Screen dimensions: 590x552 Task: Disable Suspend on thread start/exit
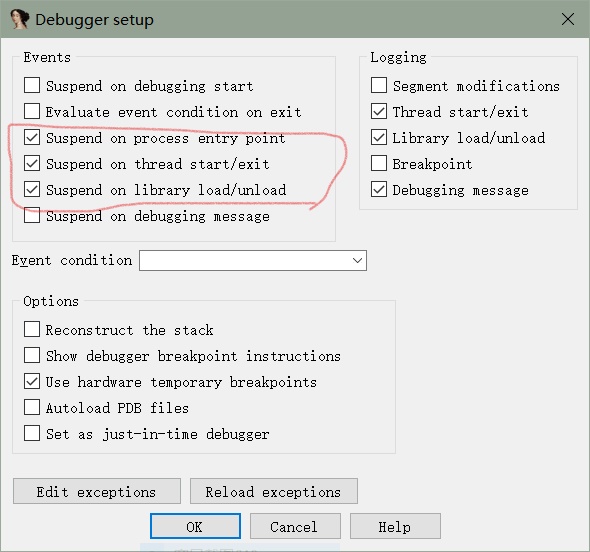coord(32,163)
